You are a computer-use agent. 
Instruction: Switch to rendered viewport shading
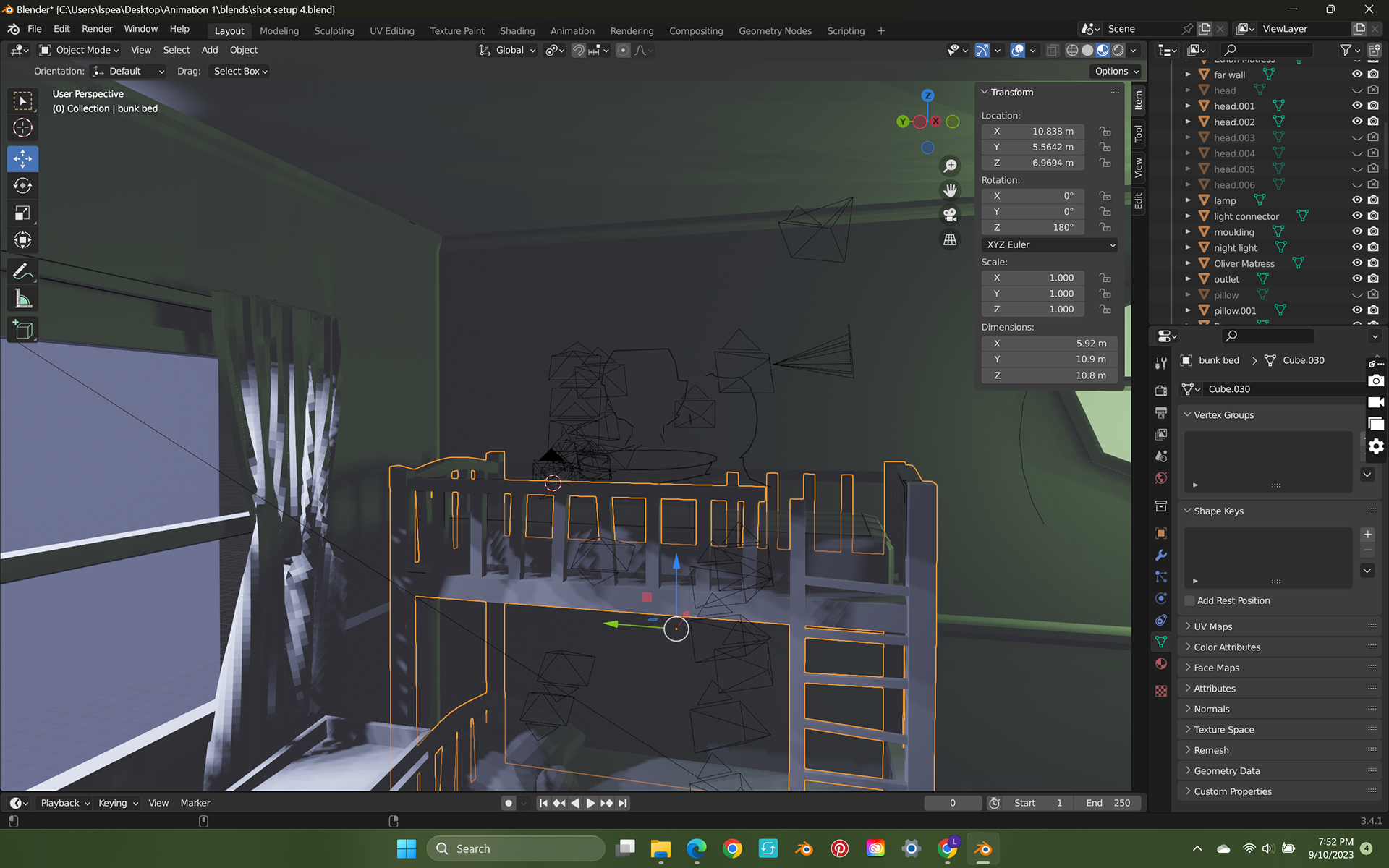pos(1118,50)
